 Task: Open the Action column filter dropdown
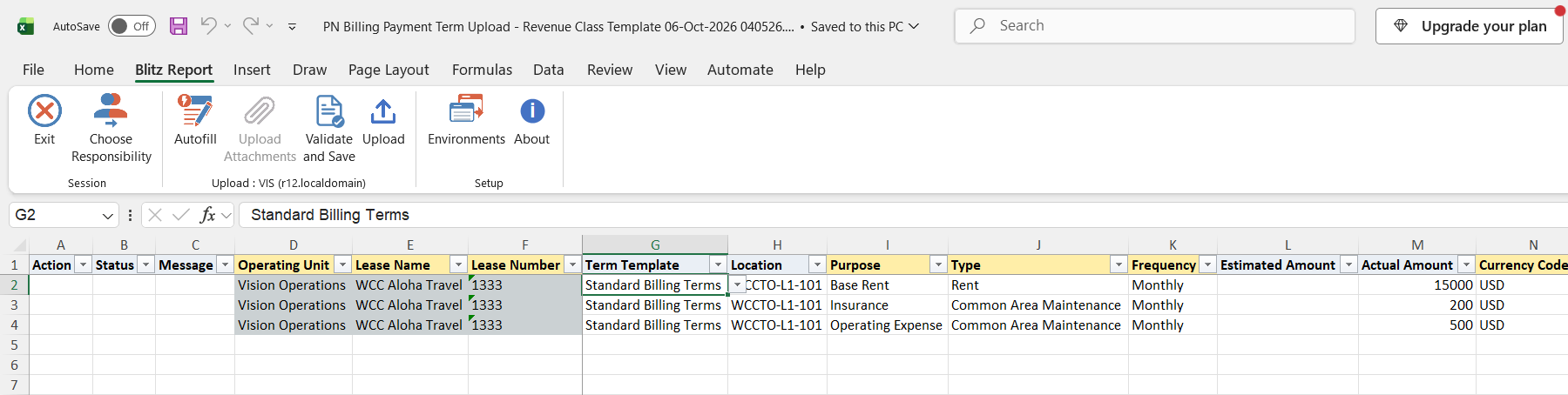(x=84, y=264)
